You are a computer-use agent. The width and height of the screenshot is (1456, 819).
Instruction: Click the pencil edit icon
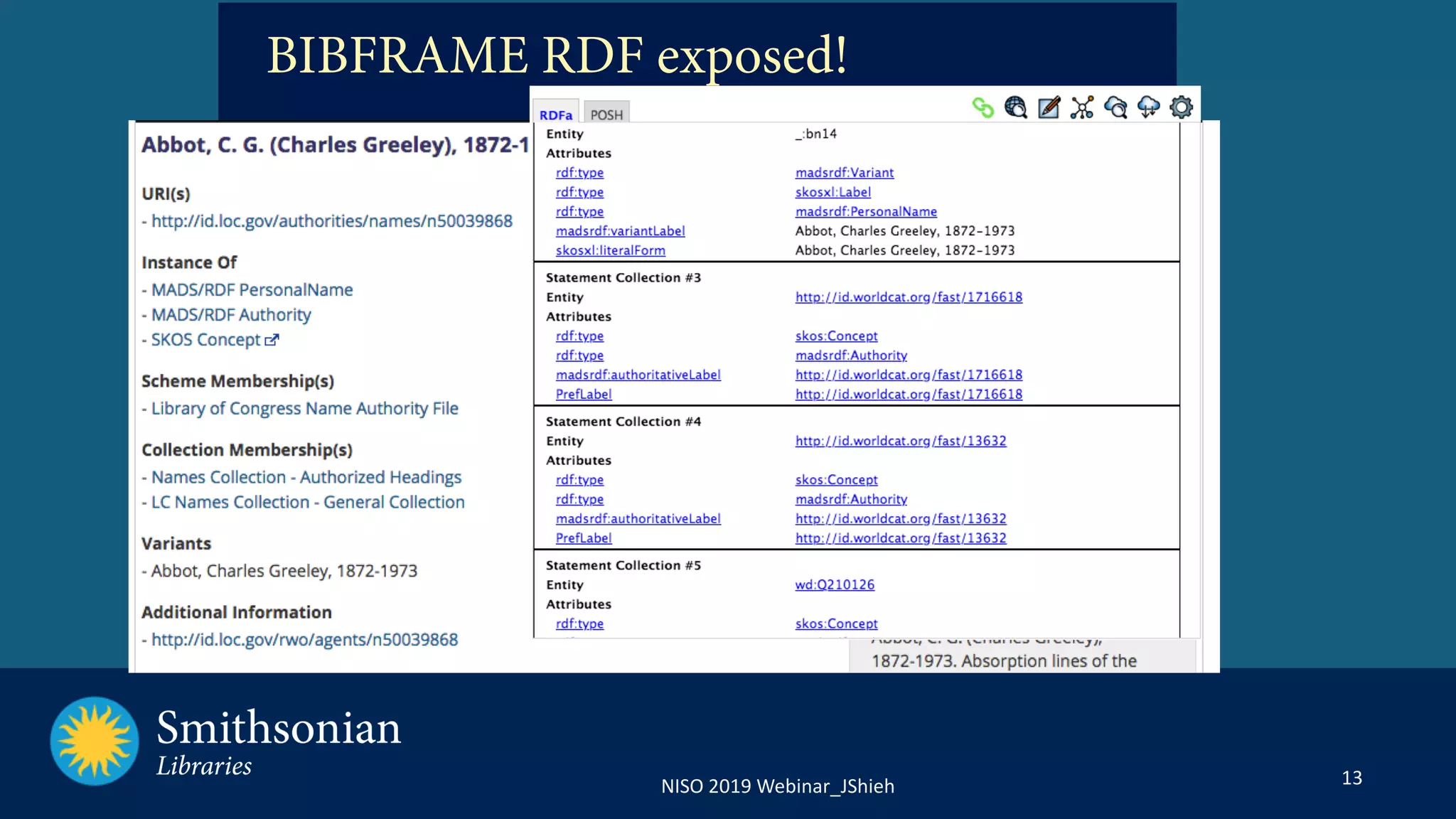1049,107
